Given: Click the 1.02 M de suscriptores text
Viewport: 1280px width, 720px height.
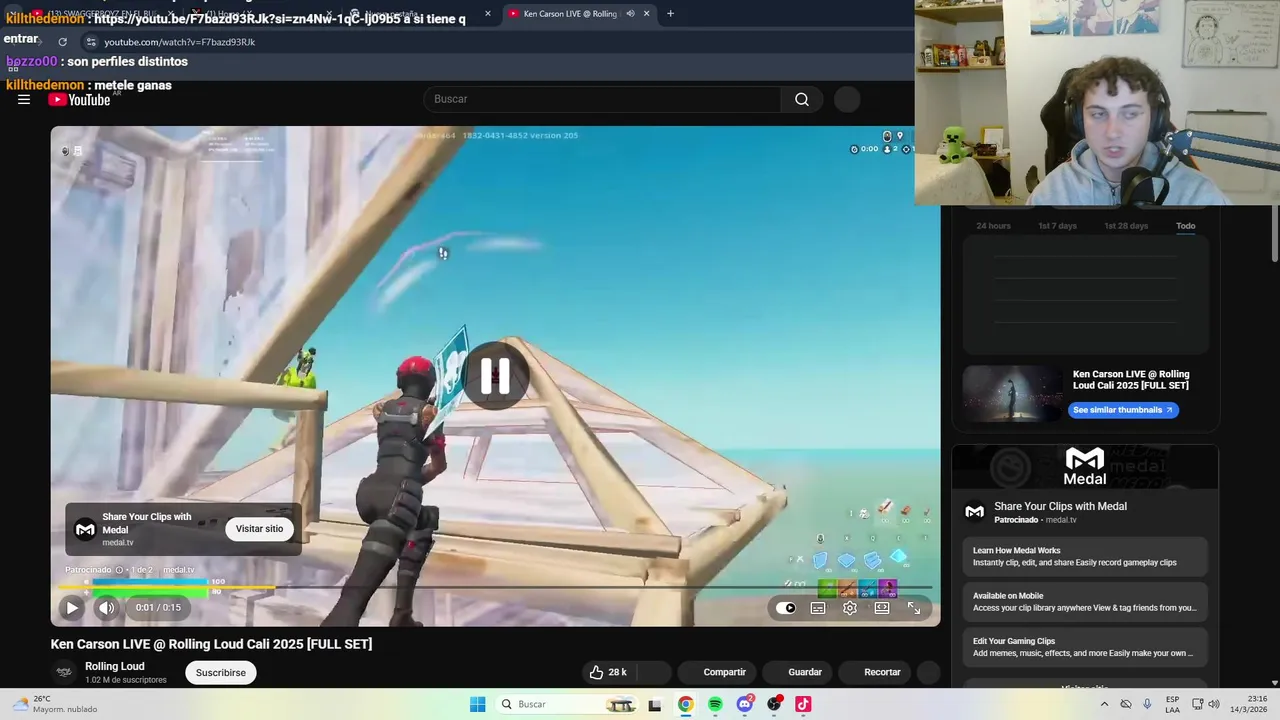Looking at the screenshot, I should click(126, 680).
